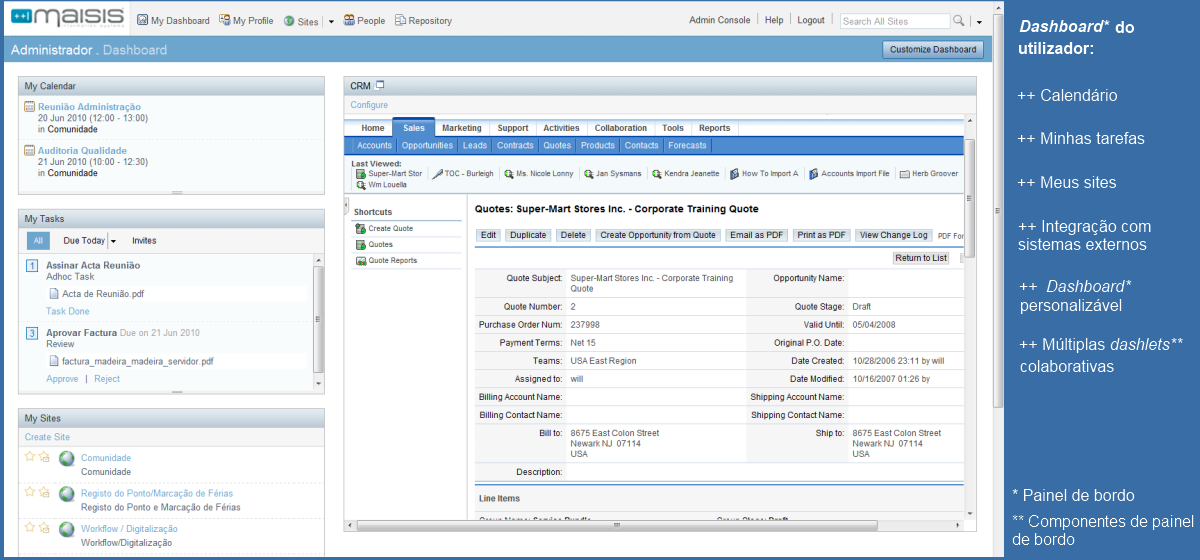
Task: Click the Reject link for Aprovar Factura
Action: (107, 379)
